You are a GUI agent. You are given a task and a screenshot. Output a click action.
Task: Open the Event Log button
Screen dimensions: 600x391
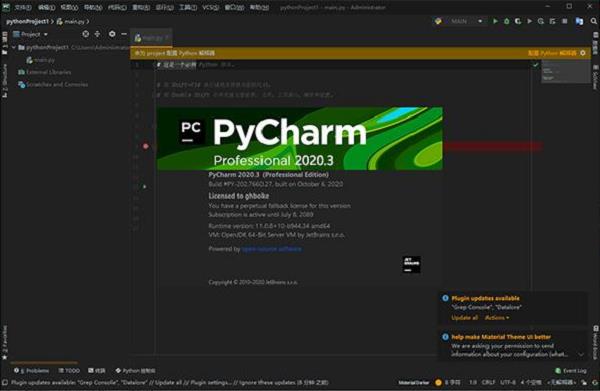click(x=571, y=370)
